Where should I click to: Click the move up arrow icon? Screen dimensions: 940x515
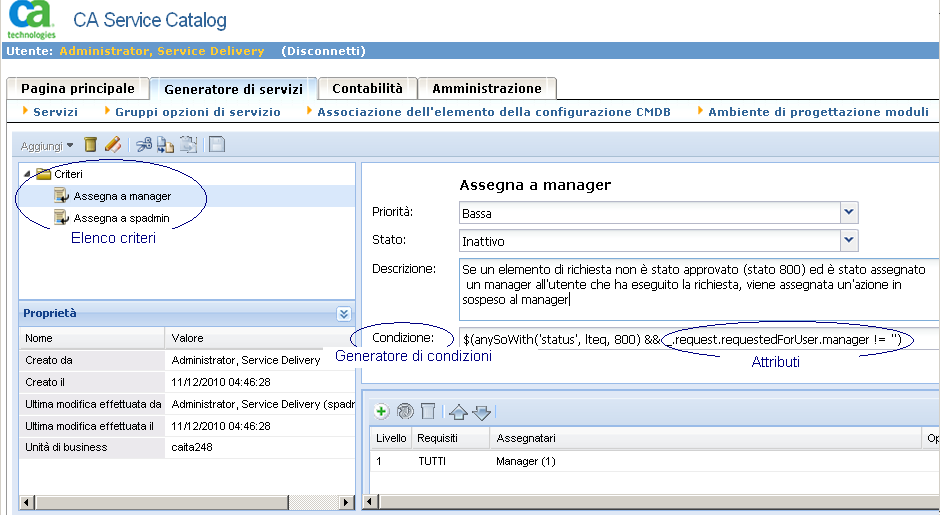(x=458, y=411)
